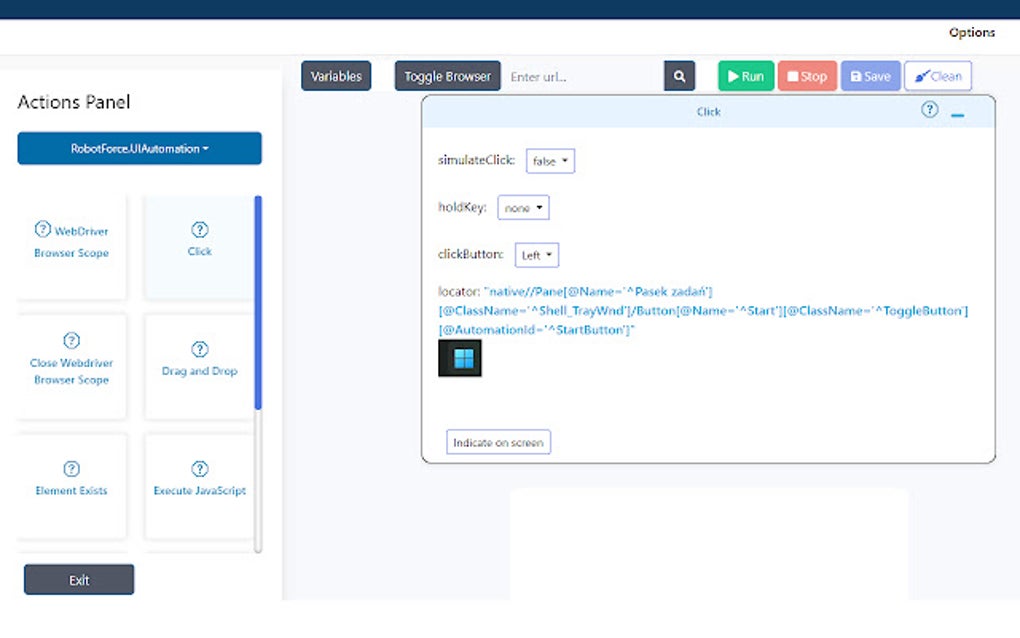Run the automation with the Run button
The height and width of the screenshot is (638, 1020).
click(745, 75)
